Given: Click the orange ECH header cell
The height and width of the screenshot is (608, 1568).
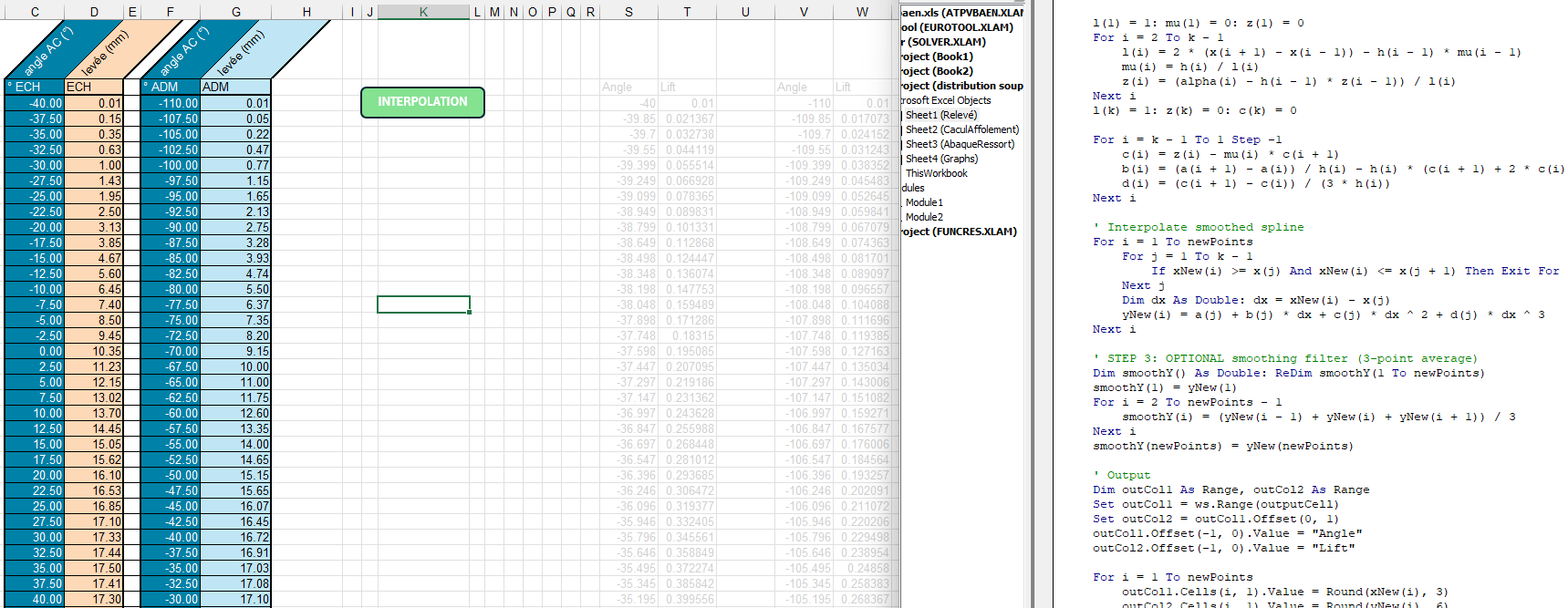Looking at the screenshot, I should click(93, 87).
